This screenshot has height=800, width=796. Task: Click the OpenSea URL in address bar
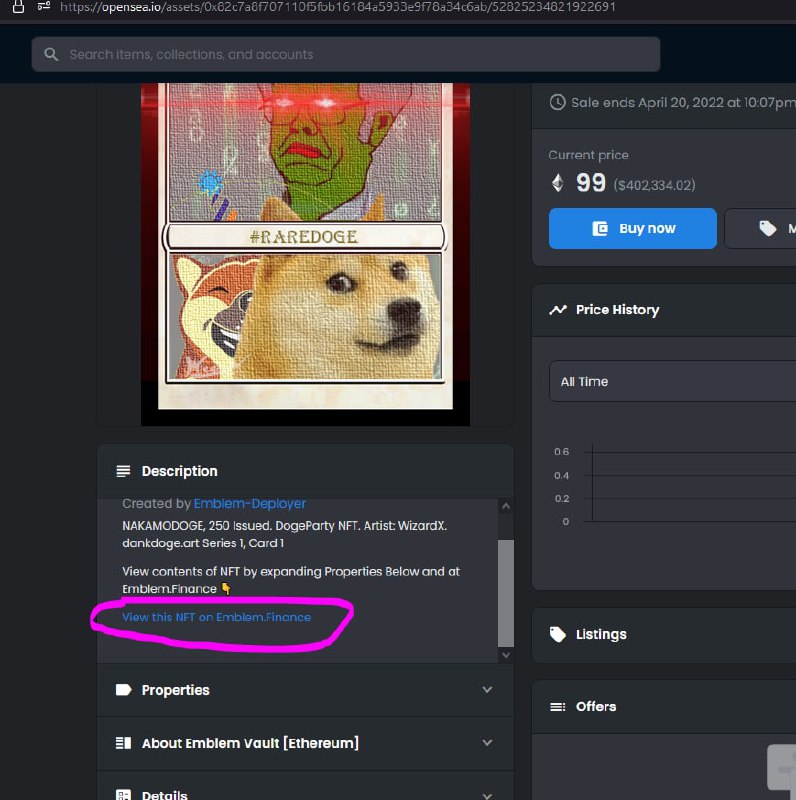pyautogui.click(x=338, y=7)
